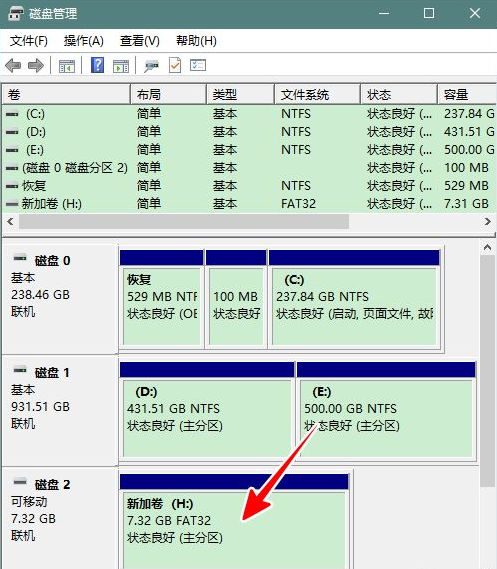Viewport: 497px width, 569px height.
Task: Open the 帮助(H) menu
Action: click(196, 41)
